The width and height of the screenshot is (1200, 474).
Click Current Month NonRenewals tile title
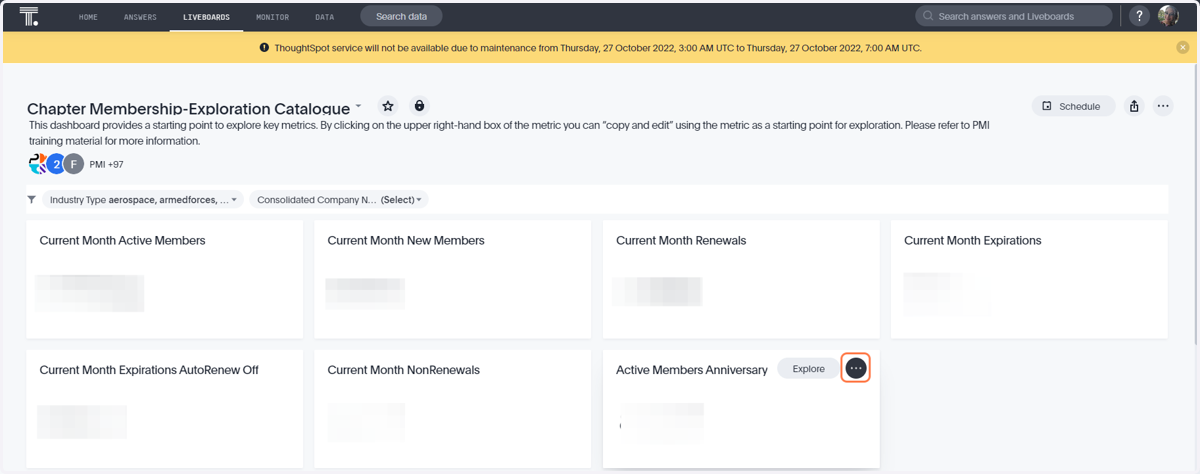(x=404, y=370)
